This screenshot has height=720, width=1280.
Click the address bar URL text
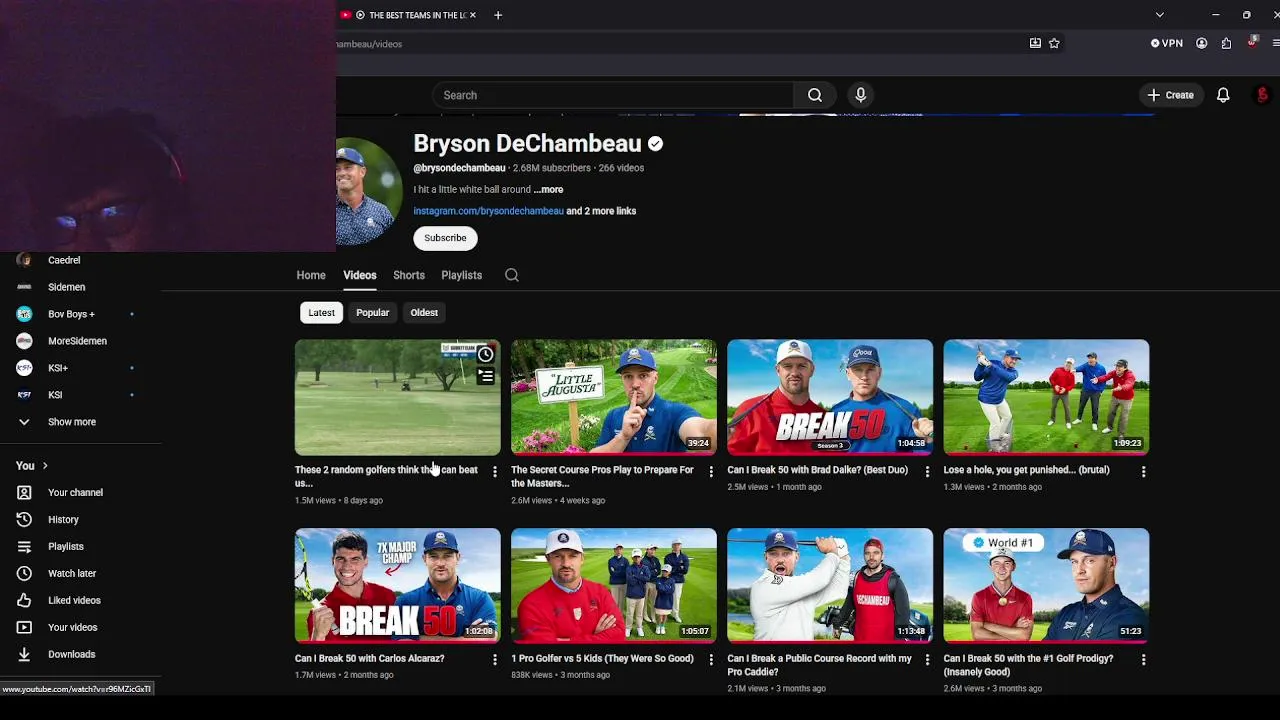tap(370, 44)
